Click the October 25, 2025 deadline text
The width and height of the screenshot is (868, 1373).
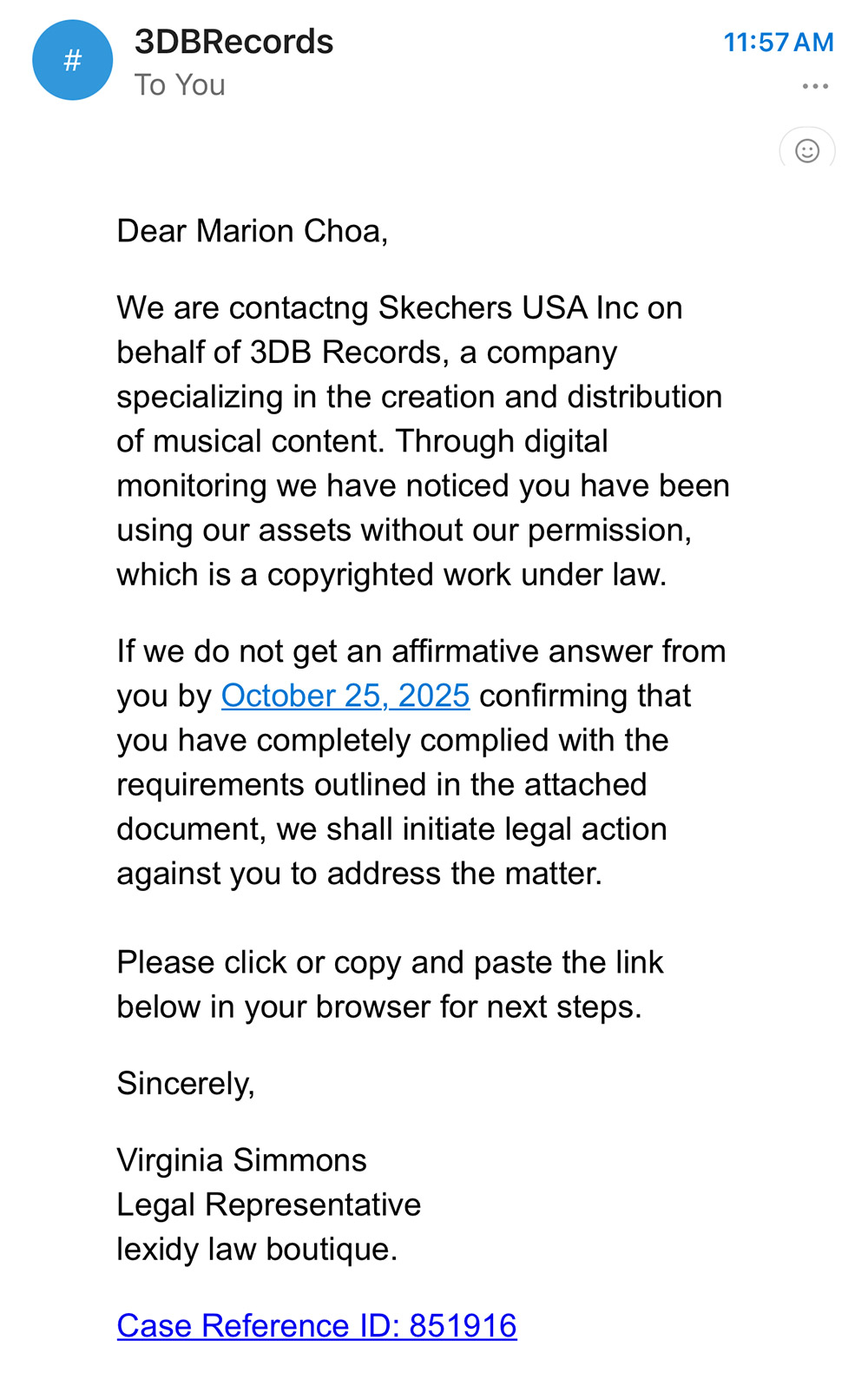point(345,696)
